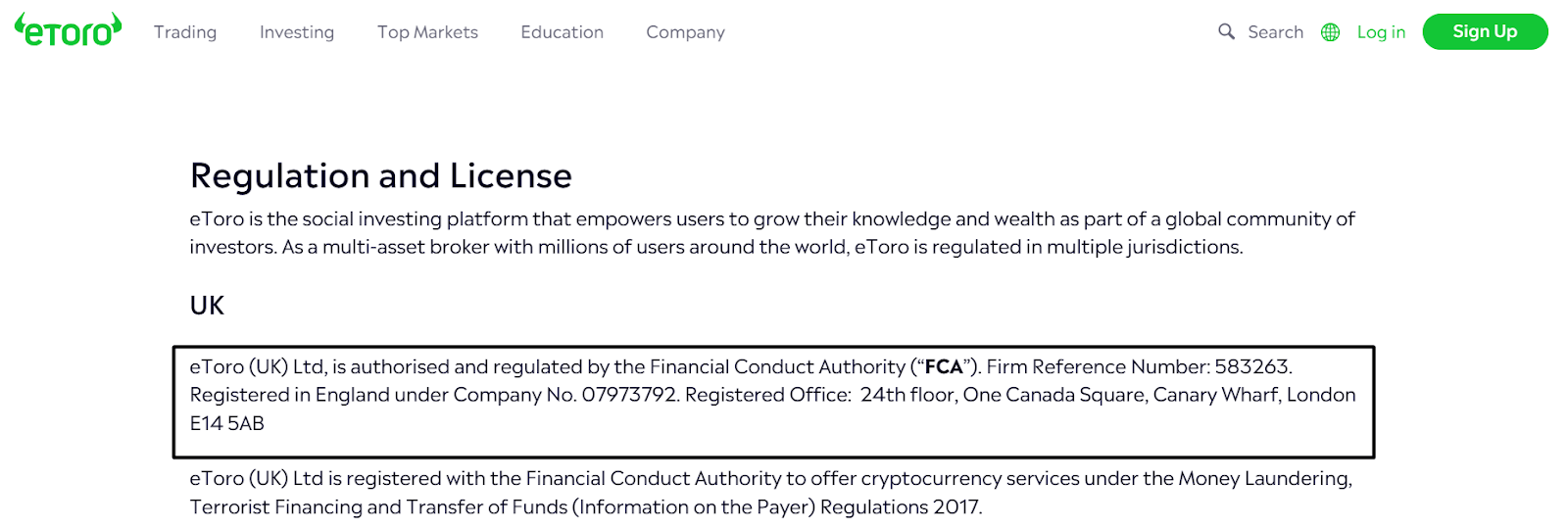Open the globe language selector icon

(1330, 32)
